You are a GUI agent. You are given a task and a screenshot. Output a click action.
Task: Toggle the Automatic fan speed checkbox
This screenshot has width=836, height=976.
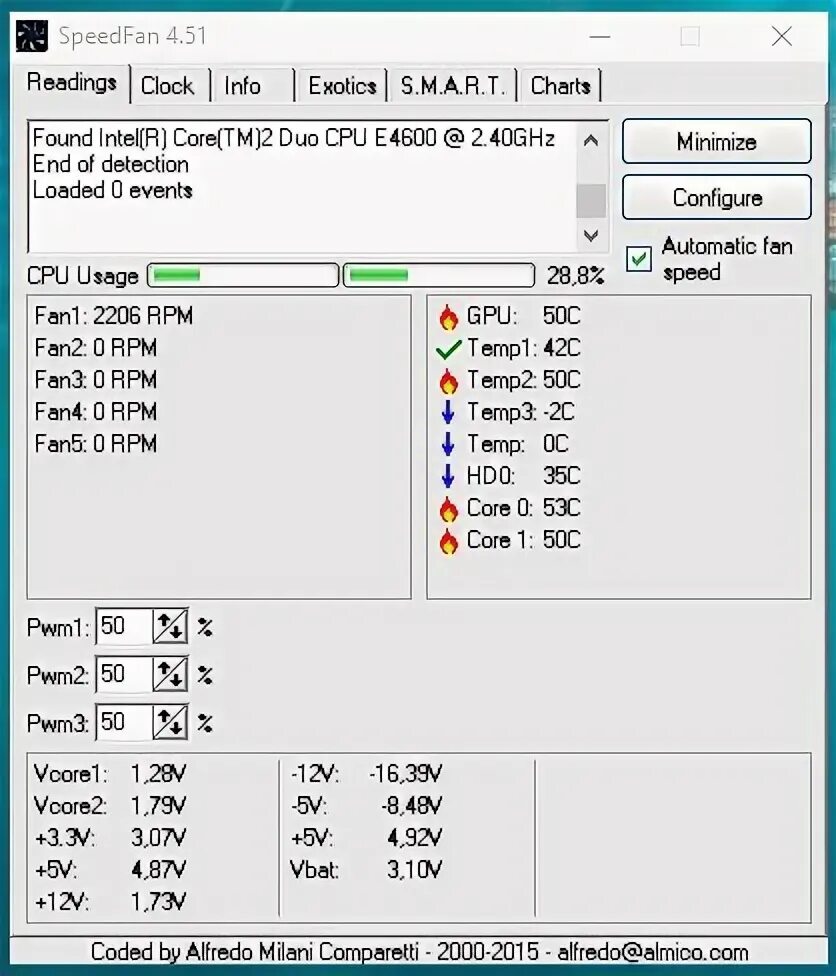click(x=639, y=259)
